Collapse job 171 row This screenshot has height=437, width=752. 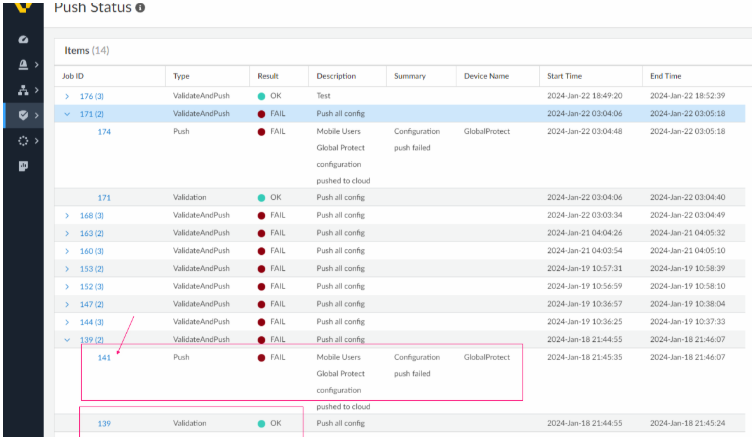click(67, 114)
